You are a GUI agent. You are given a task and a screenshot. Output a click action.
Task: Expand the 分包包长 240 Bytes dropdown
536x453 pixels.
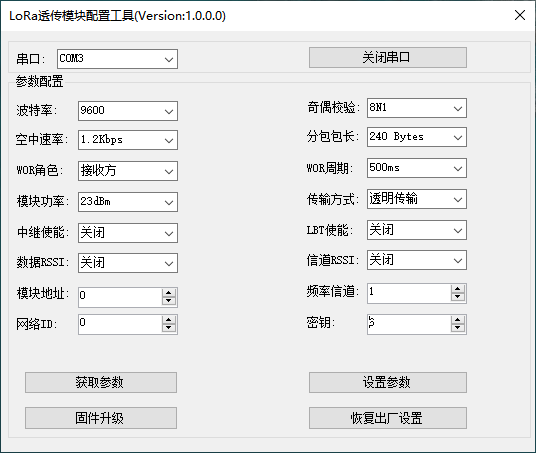coord(417,137)
